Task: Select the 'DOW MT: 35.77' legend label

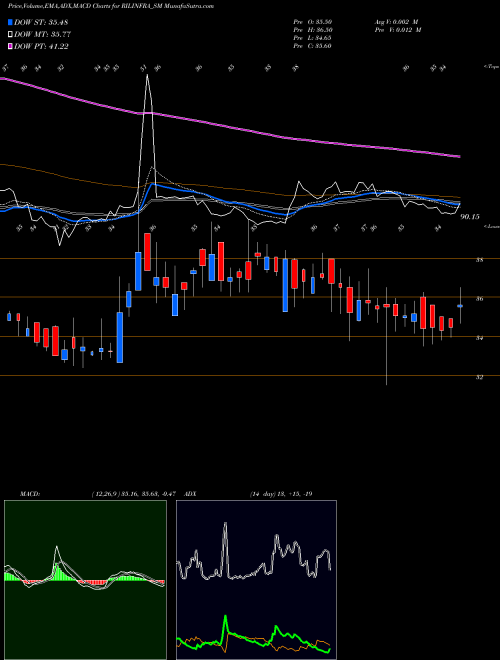Action: tap(42, 35)
